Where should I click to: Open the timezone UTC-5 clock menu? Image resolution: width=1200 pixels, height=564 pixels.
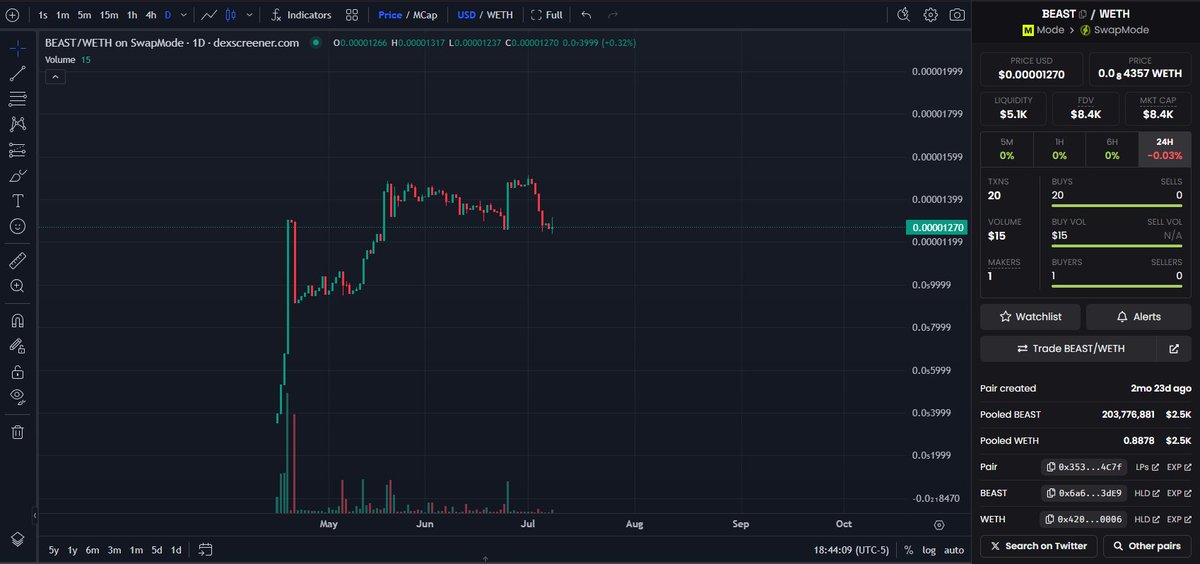point(852,550)
